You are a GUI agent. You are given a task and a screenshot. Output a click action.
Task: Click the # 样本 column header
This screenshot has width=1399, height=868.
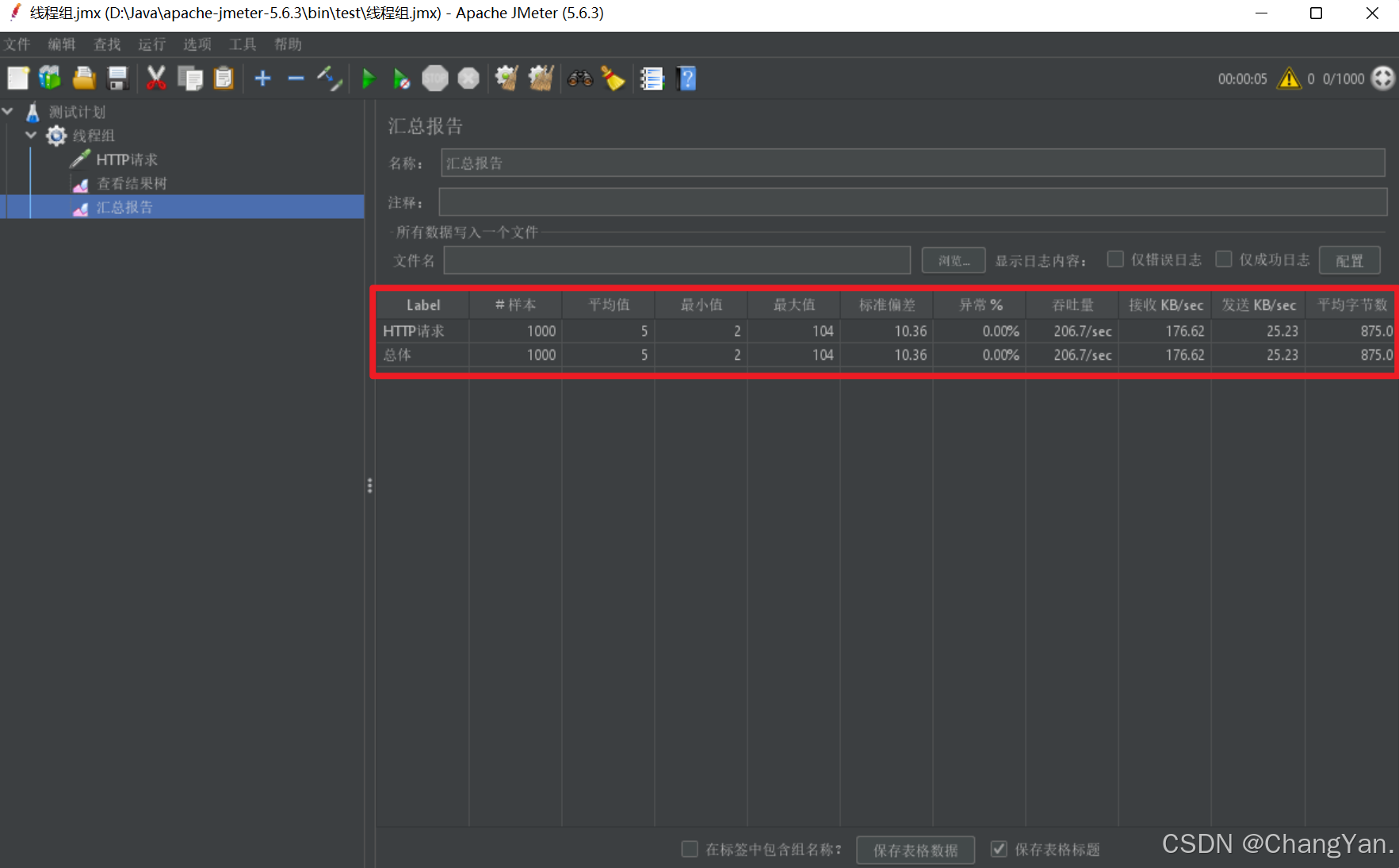[x=515, y=304]
